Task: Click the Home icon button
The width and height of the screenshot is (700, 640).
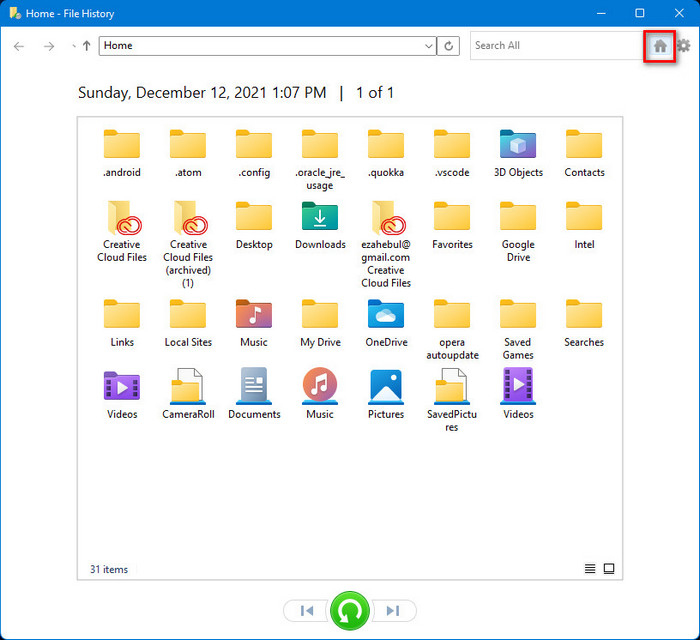Action: tap(660, 46)
